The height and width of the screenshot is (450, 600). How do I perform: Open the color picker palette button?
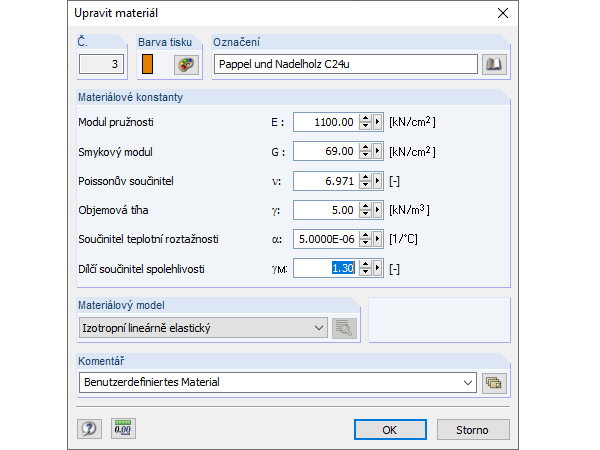point(186,65)
